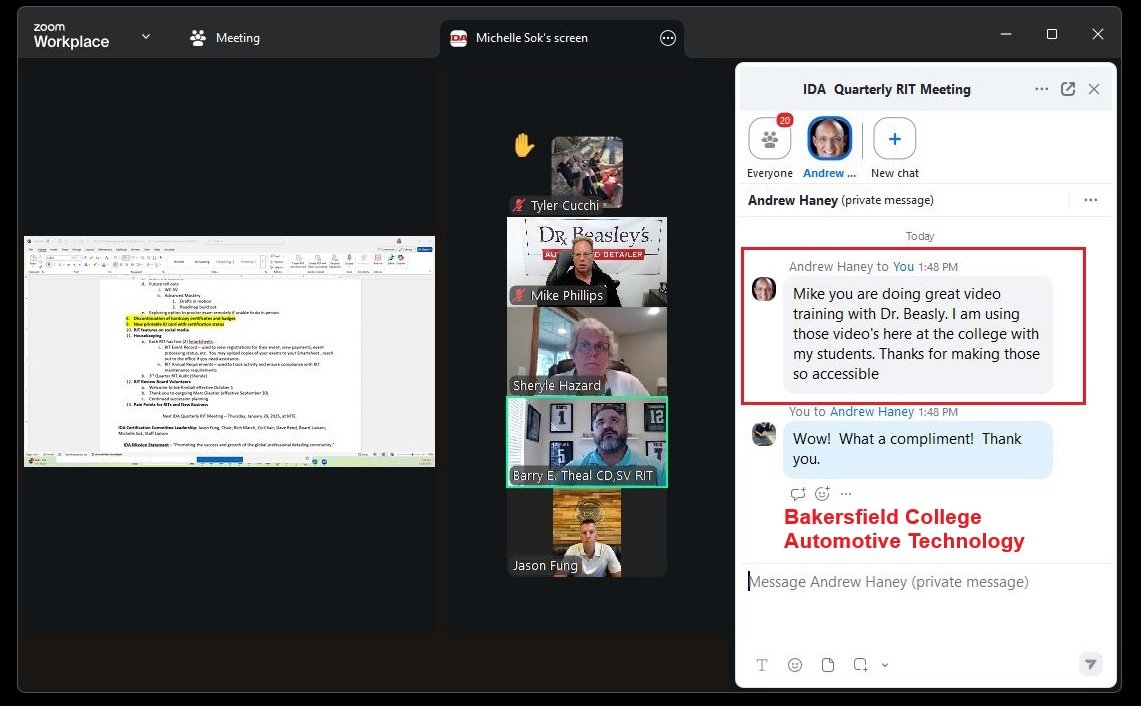Open the text formatting tool in chat toolbar

762,664
